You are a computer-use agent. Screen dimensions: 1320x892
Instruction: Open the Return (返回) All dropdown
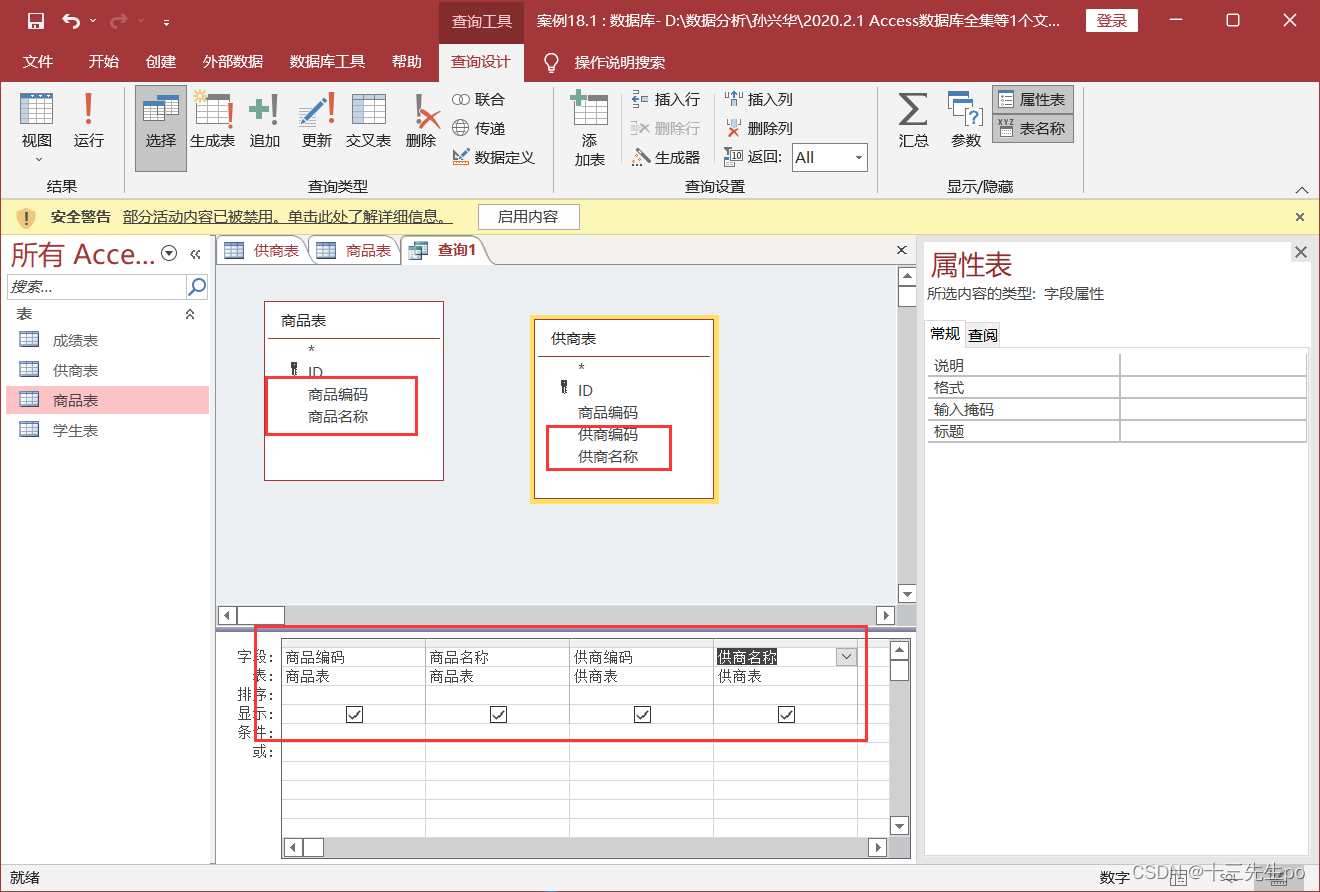(x=858, y=157)
